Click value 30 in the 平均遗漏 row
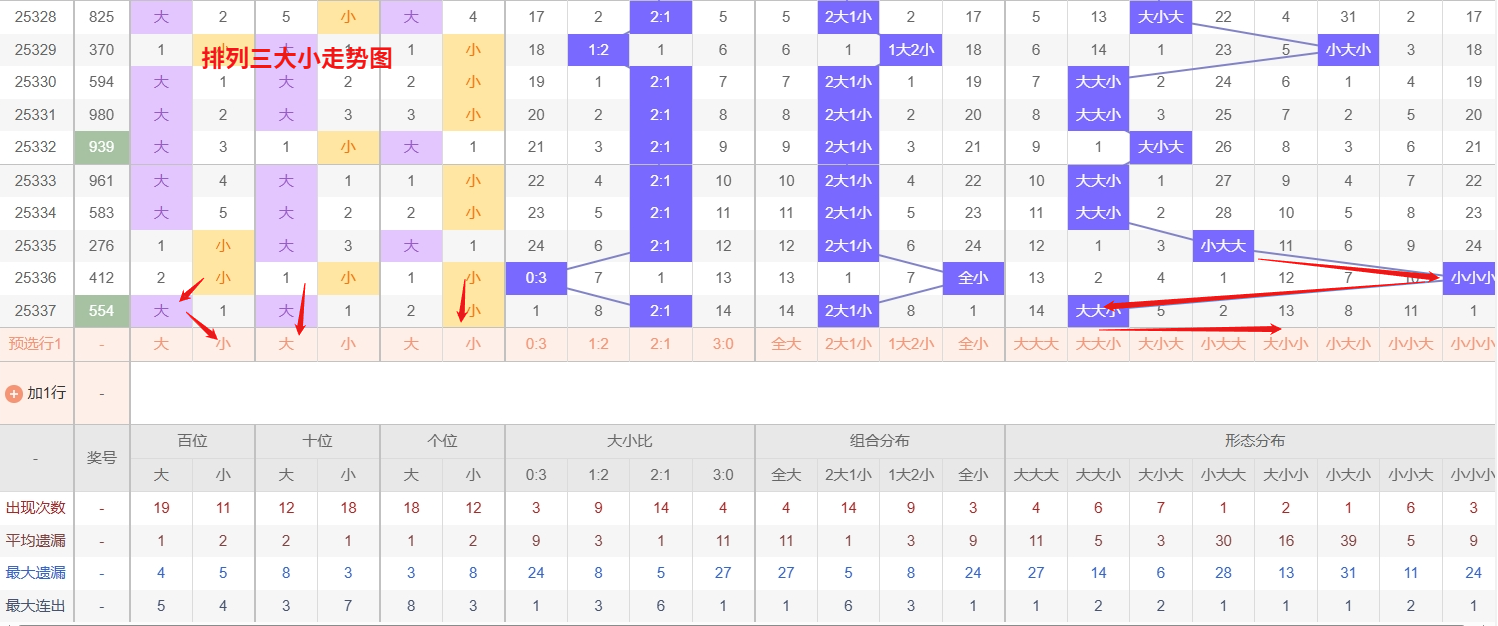Viewport: 1498px width, 626px height. [x=1223, y=541]
